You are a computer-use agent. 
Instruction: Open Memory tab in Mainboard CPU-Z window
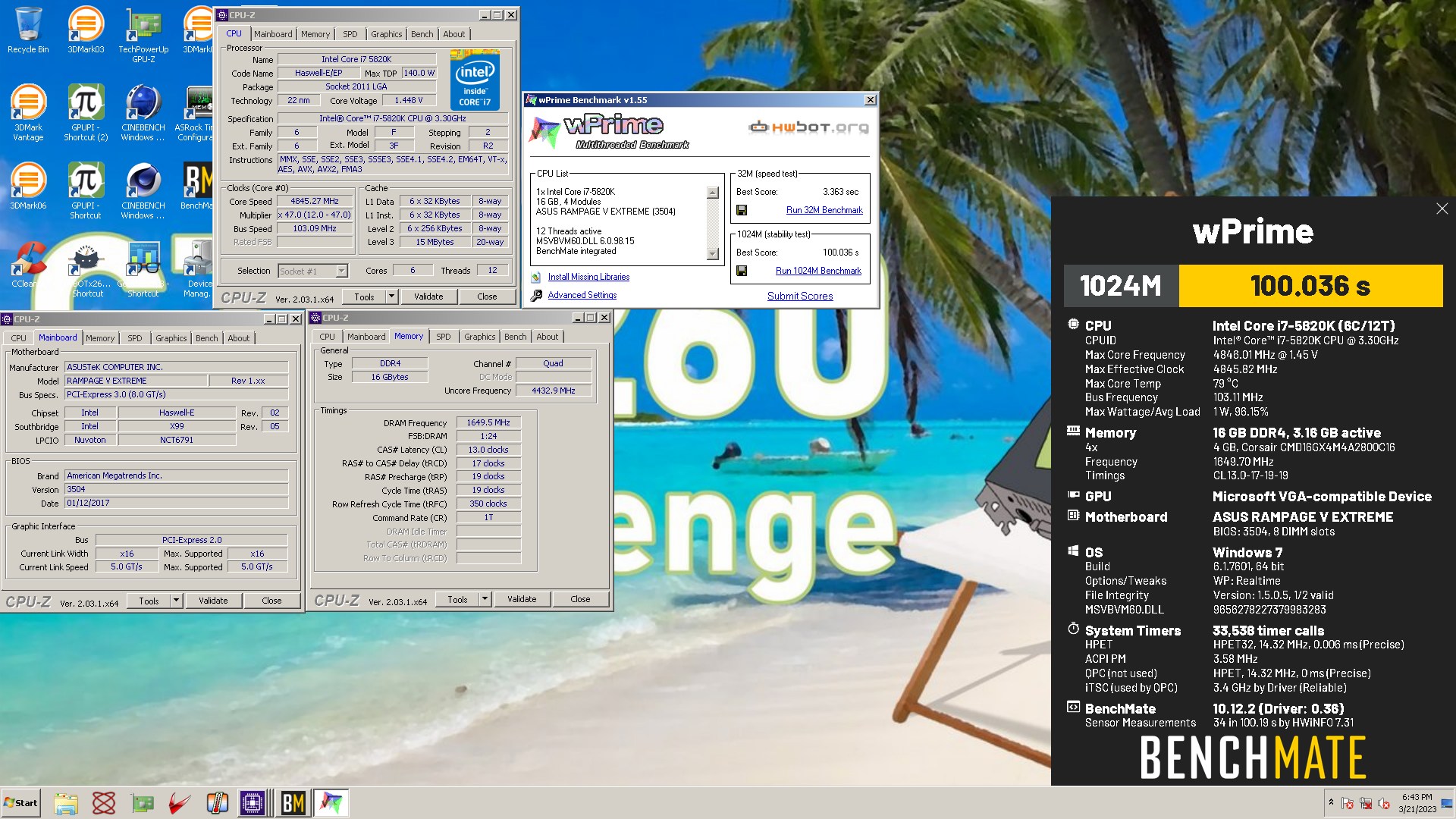click(100, 338)
